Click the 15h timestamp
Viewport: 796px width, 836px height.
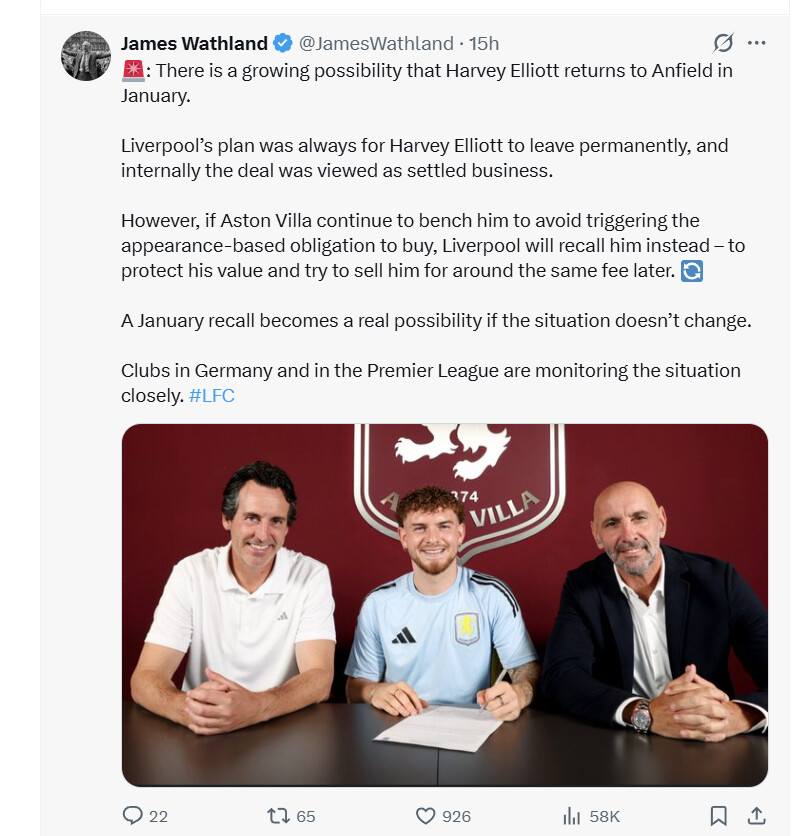[x=485, y=43]
